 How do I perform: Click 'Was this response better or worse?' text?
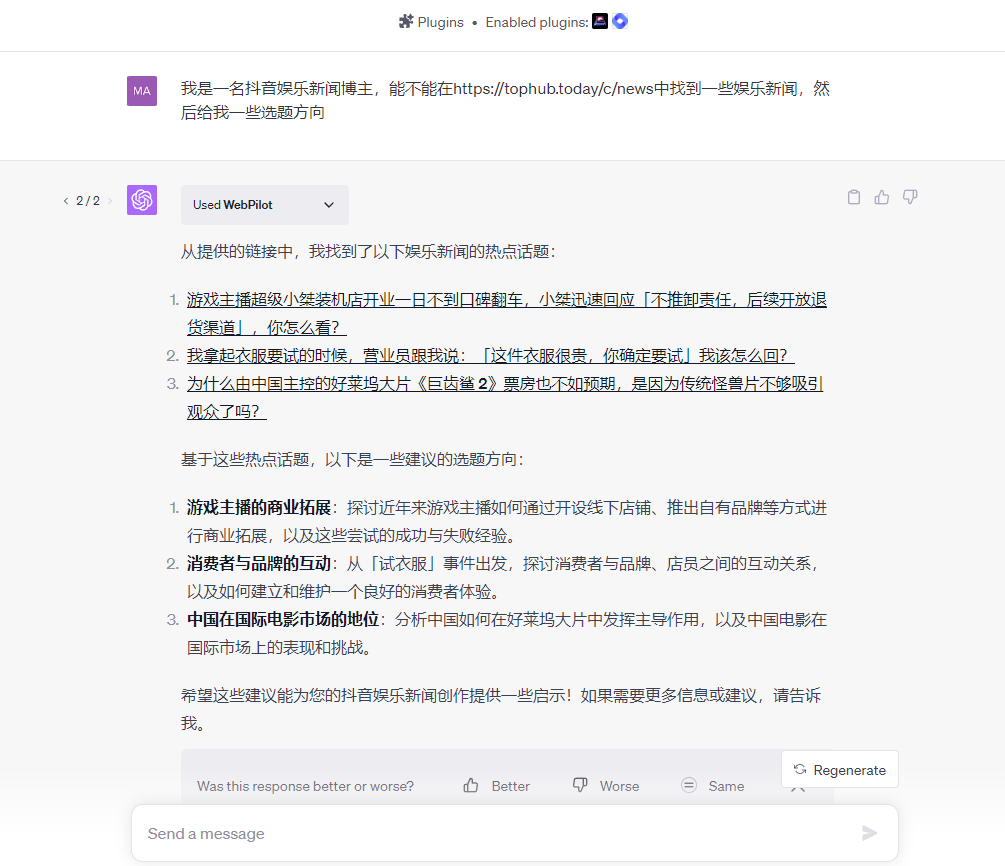[x=305, y=786]
